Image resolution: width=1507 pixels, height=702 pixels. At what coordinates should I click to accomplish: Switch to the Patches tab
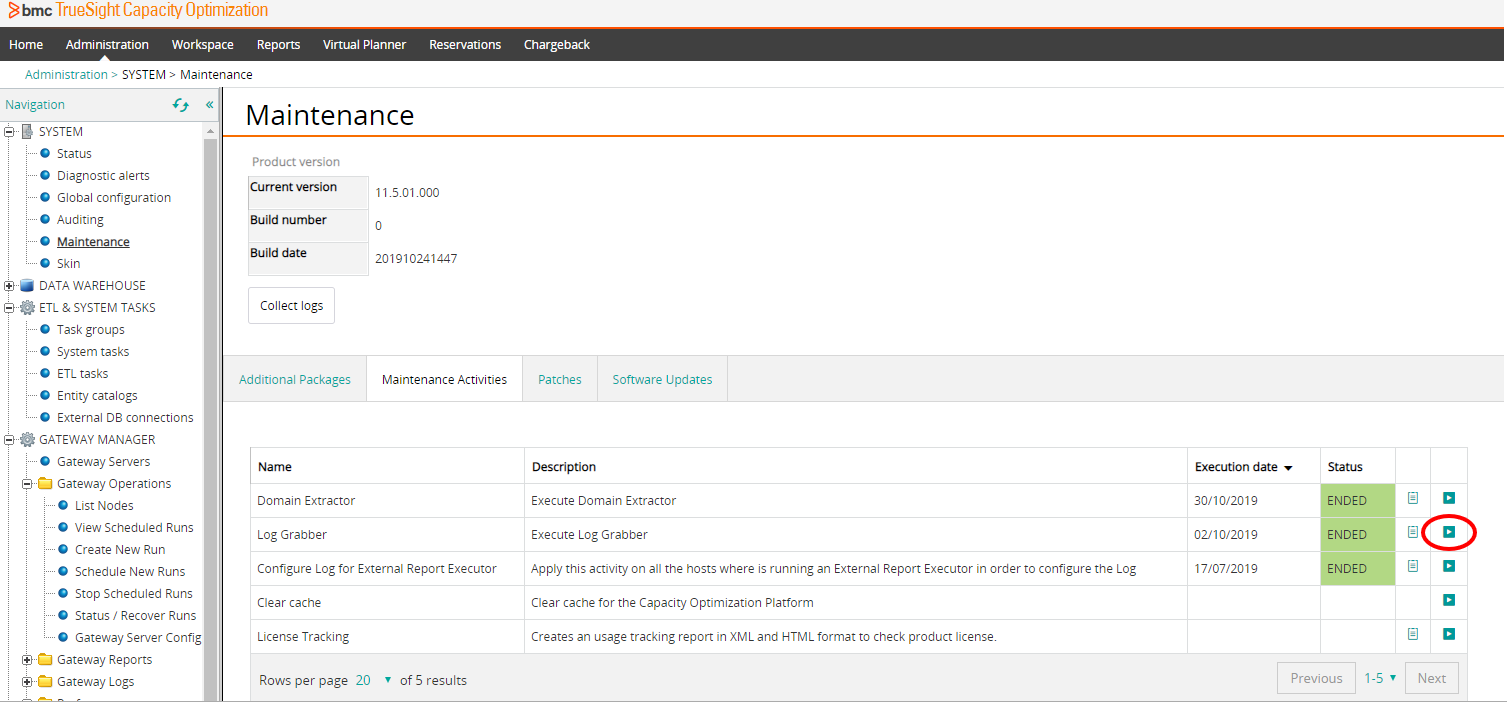coord(559,380)
